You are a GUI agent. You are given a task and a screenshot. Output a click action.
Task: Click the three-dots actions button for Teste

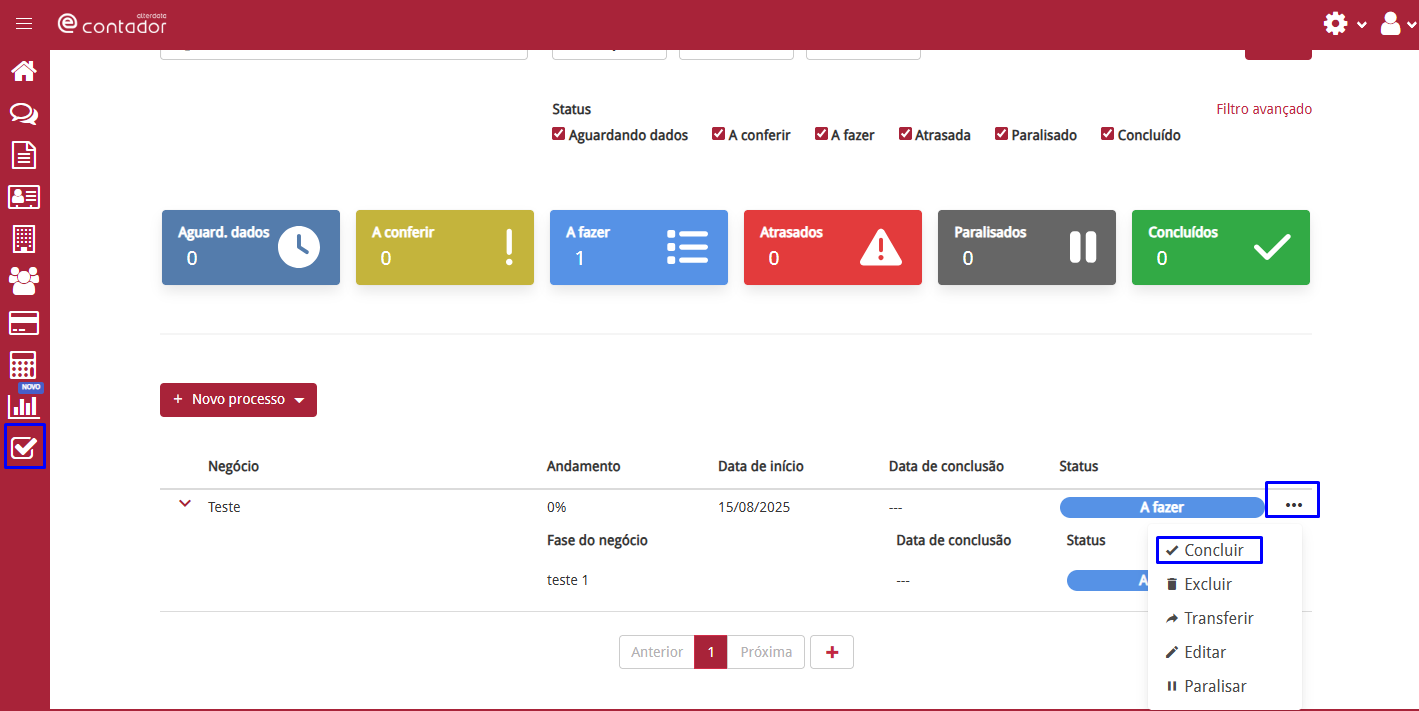coord(1293,504)
